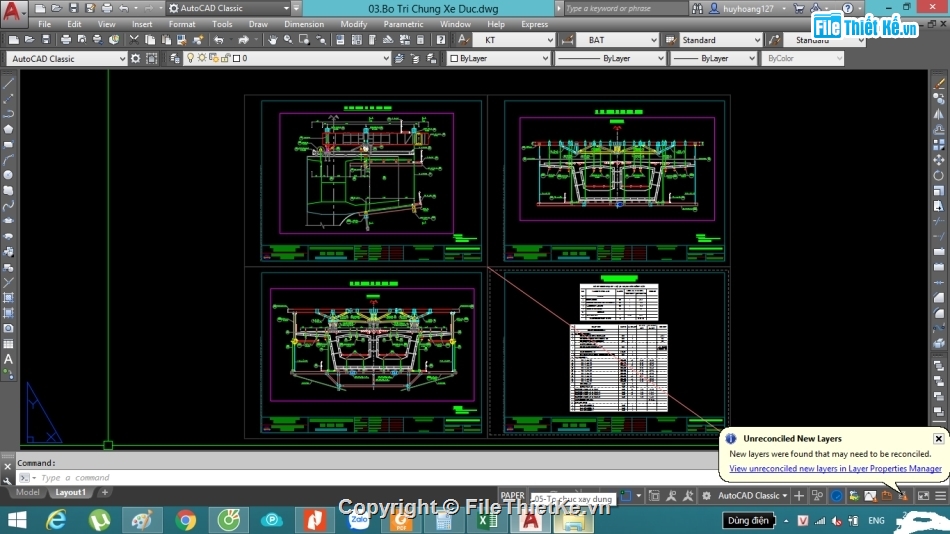Click the Windows Start button
This screenshot has height=534, width=950.
tap(17, 520)
